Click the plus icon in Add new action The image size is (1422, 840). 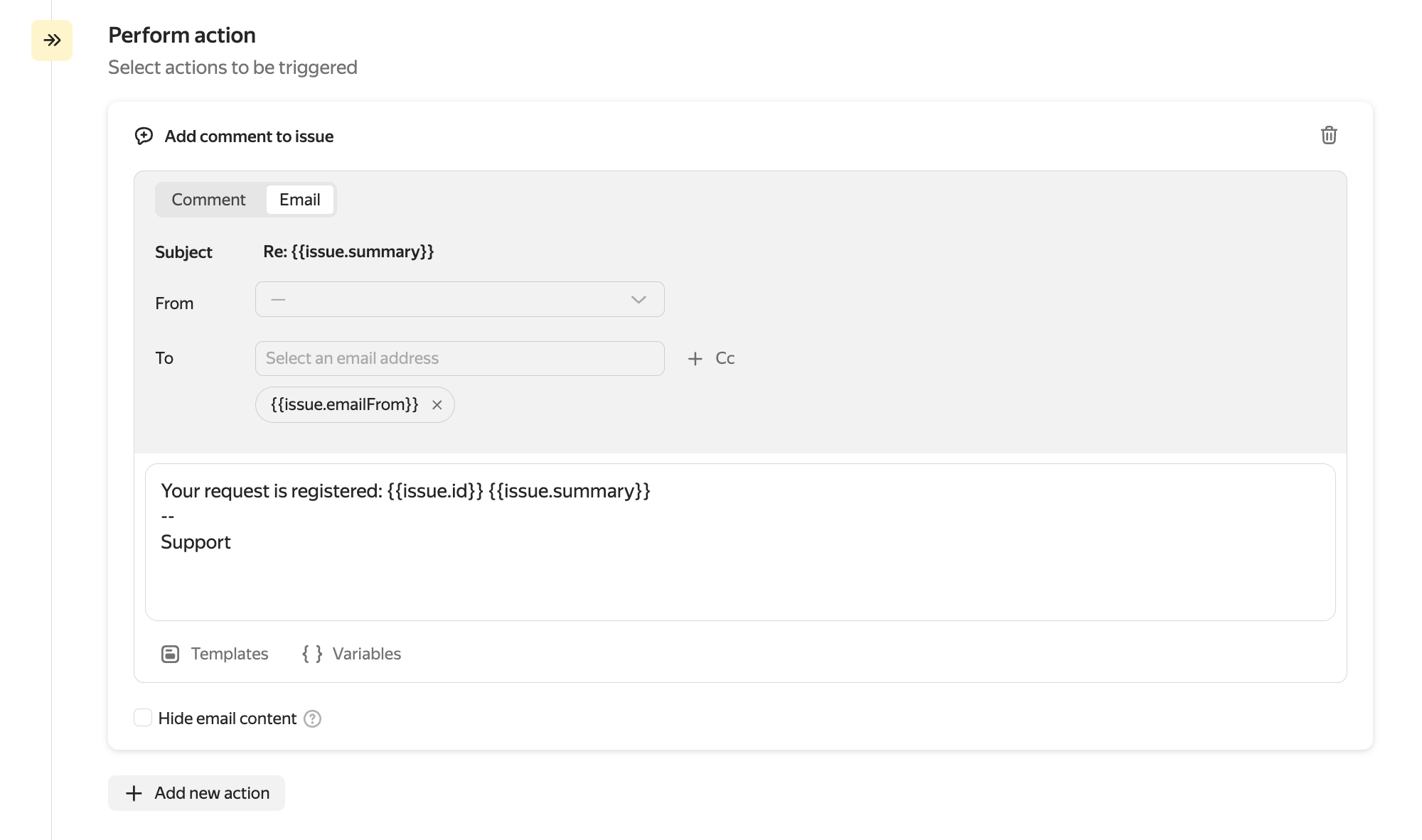pyautogui.click(x=134, y=793)
